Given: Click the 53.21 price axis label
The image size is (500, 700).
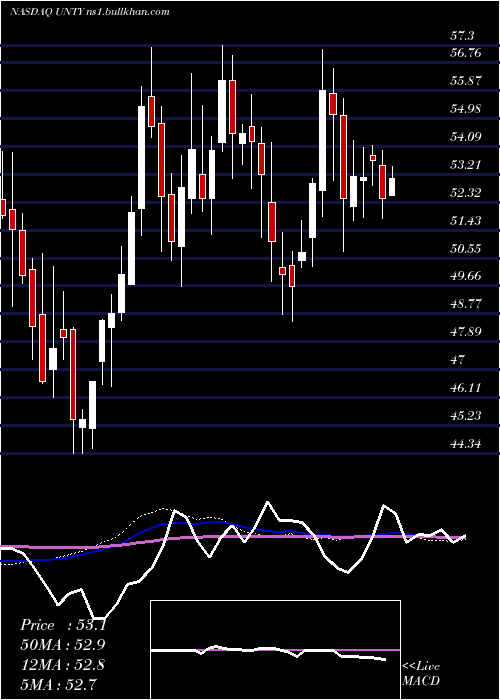Looking at the screenshot, I should click(467, 165).
